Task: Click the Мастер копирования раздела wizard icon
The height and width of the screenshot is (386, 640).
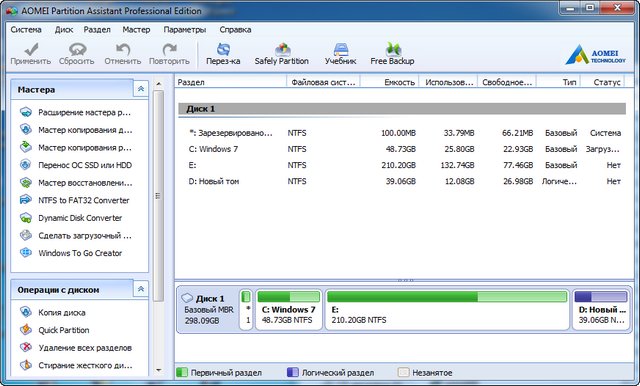Action: click(x=26, y=147)
